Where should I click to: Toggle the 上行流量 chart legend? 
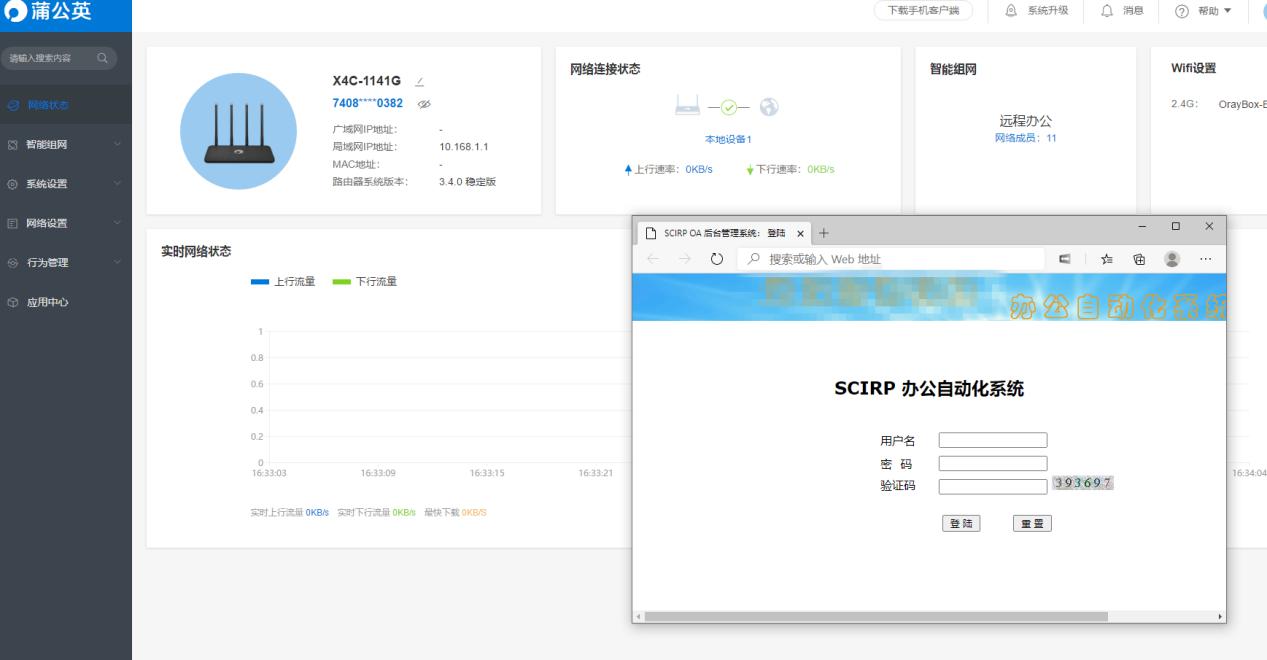tap(284, 281)
